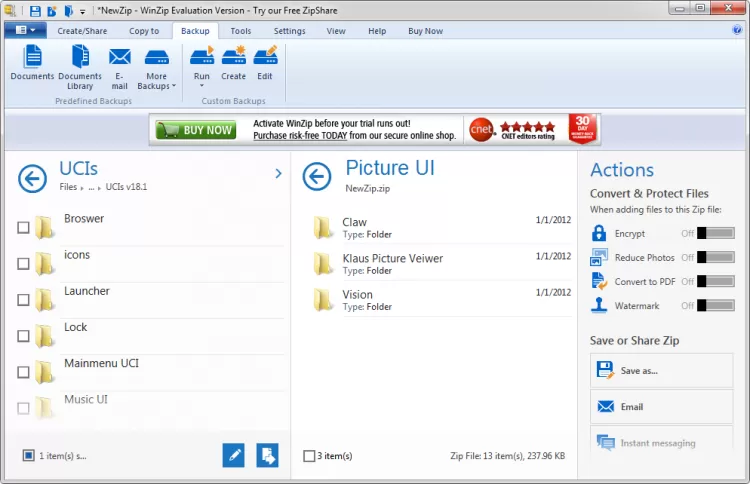750x484 pixels.
Task: Click the ... breadcrumb segment
Action: point(91,187)
